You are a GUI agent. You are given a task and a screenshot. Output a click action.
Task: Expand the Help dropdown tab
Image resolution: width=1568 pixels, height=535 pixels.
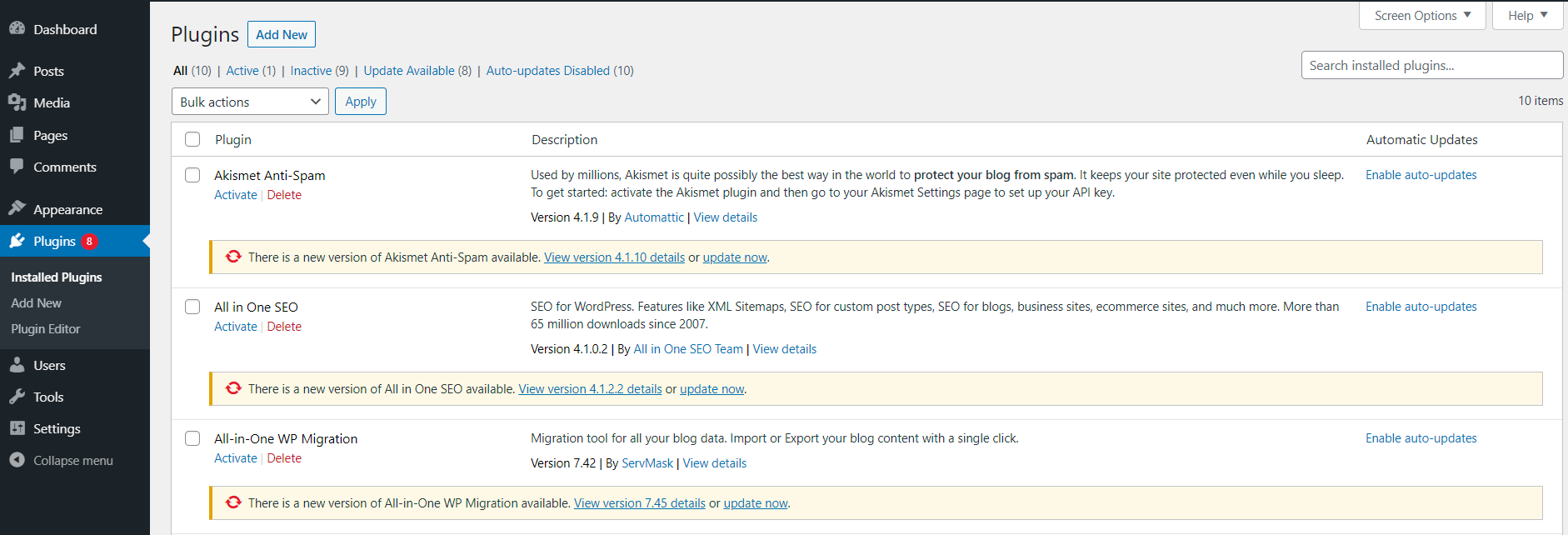click(1527, 16)
